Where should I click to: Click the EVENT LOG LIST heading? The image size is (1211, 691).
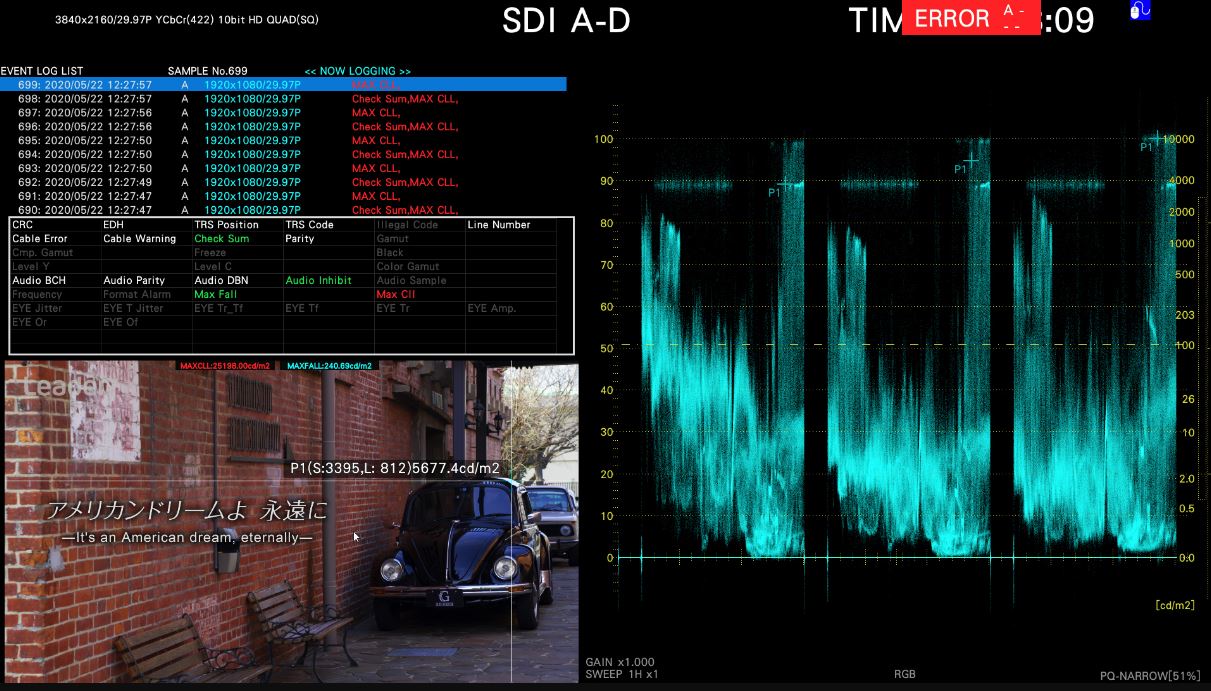[x=42, y=71]
